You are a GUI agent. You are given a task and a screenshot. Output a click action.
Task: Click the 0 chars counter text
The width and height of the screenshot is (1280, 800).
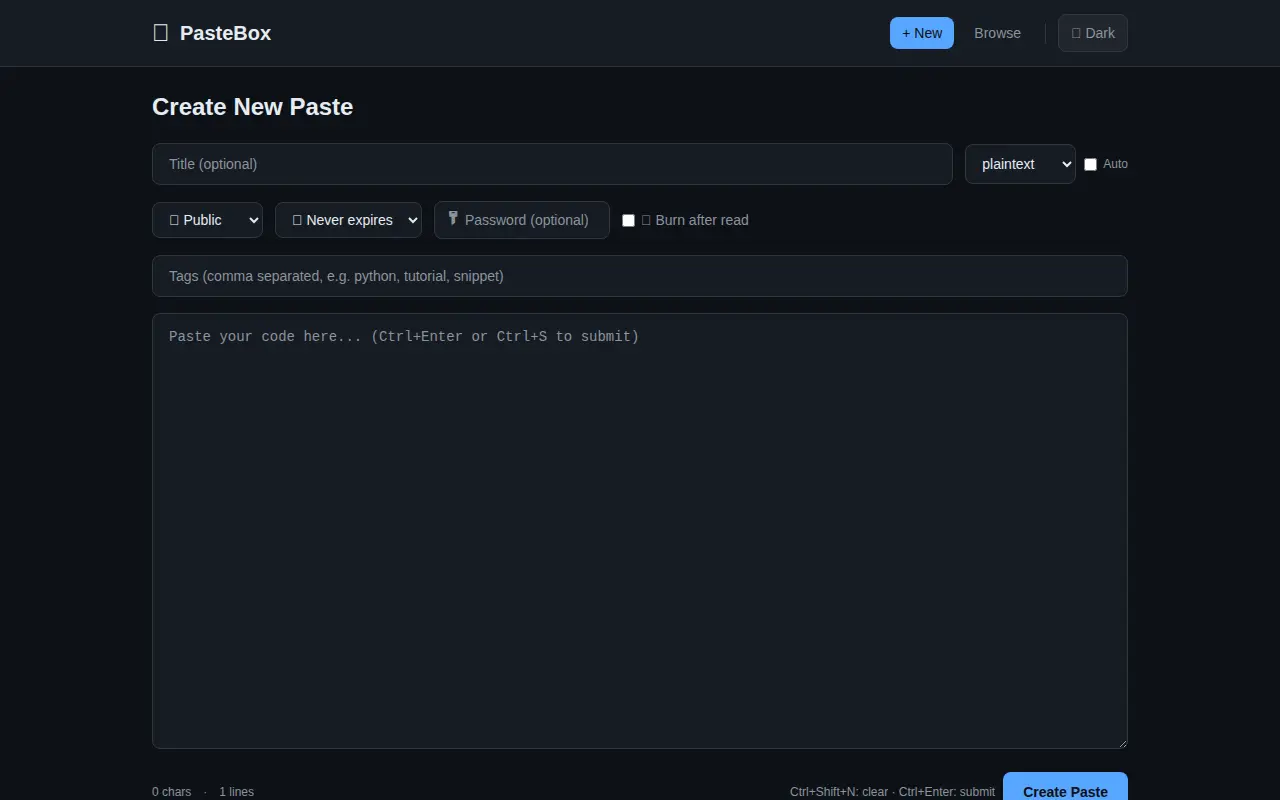click(x=171, y=792)
